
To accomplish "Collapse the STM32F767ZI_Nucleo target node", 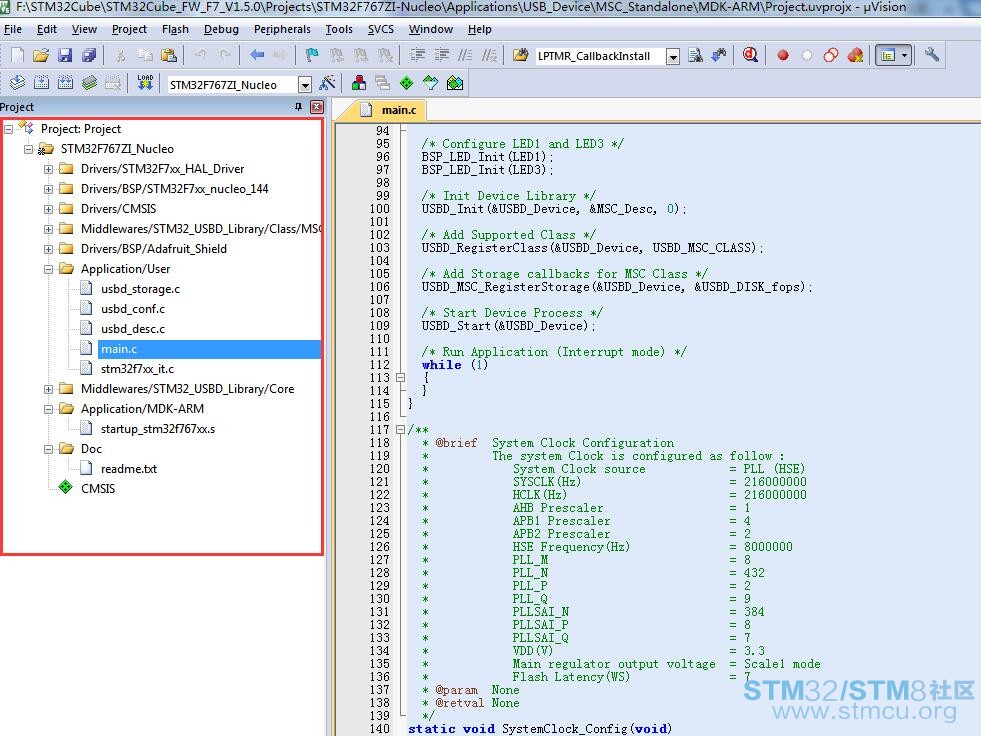I will click(28, 149).
